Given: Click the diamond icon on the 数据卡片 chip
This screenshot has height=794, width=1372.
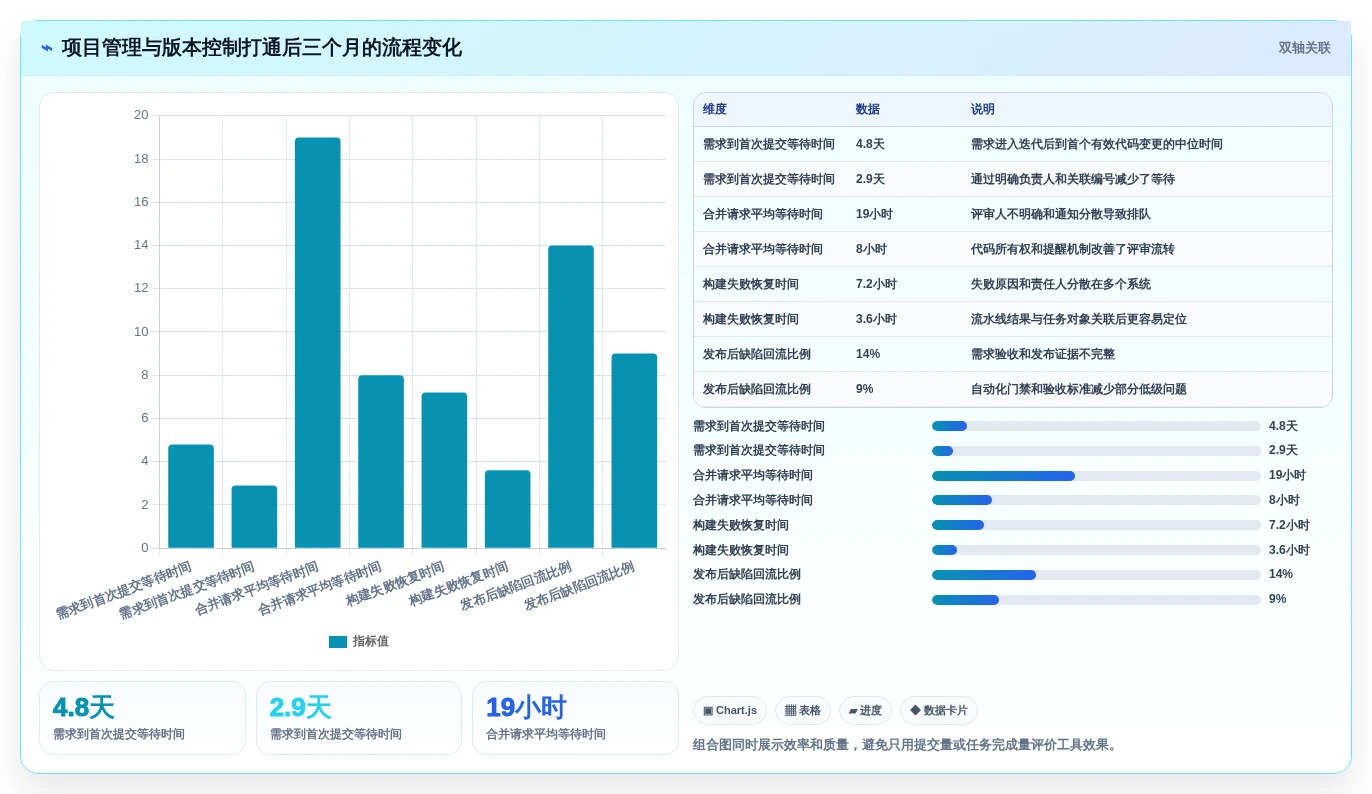Looking at the screenshot, I should [x=915, y=711].
